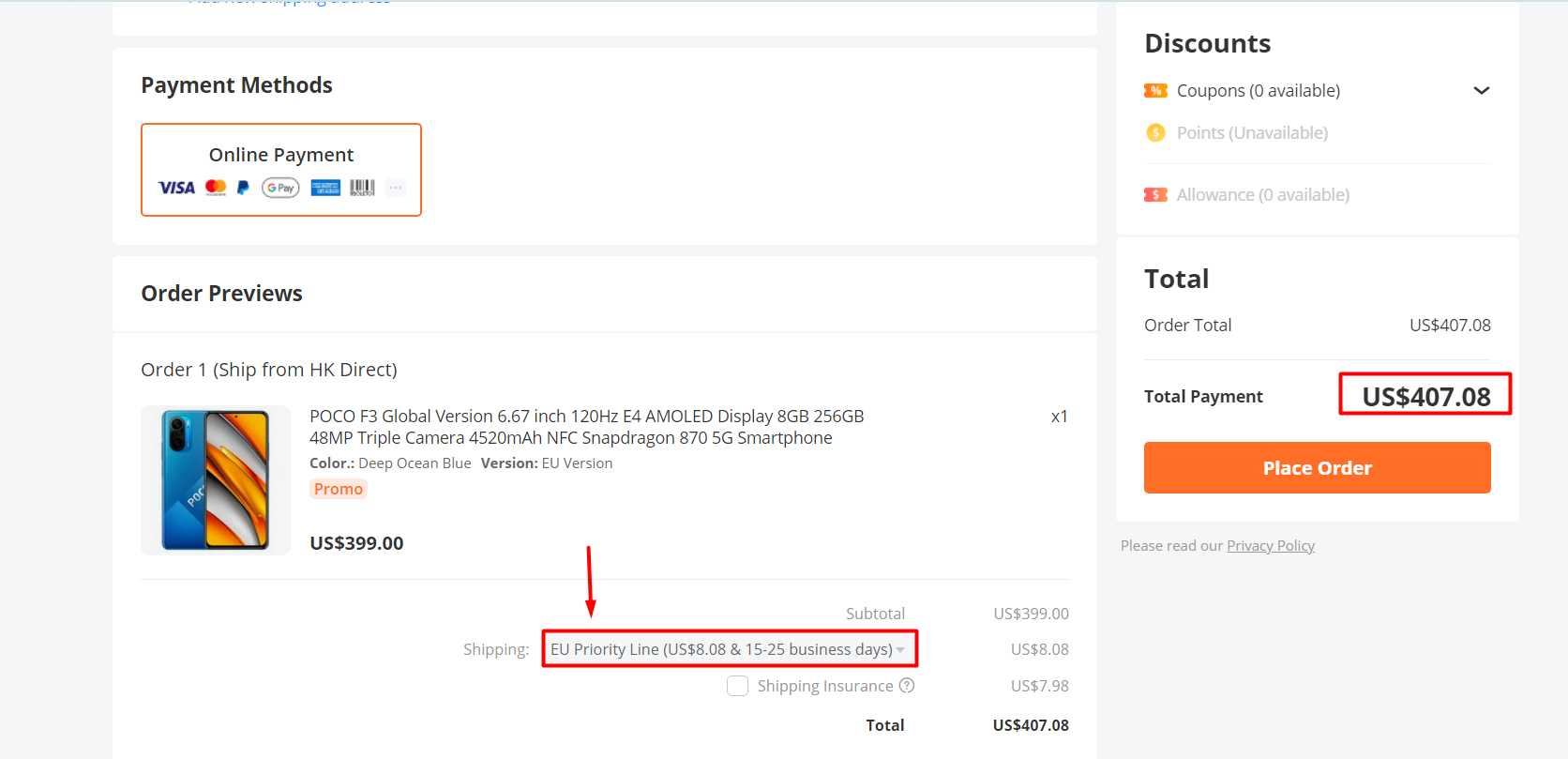The width and height of the screenshot is (1568, 759).
Task: Select the Online Payment method box
Action: (x=281, y=170)
